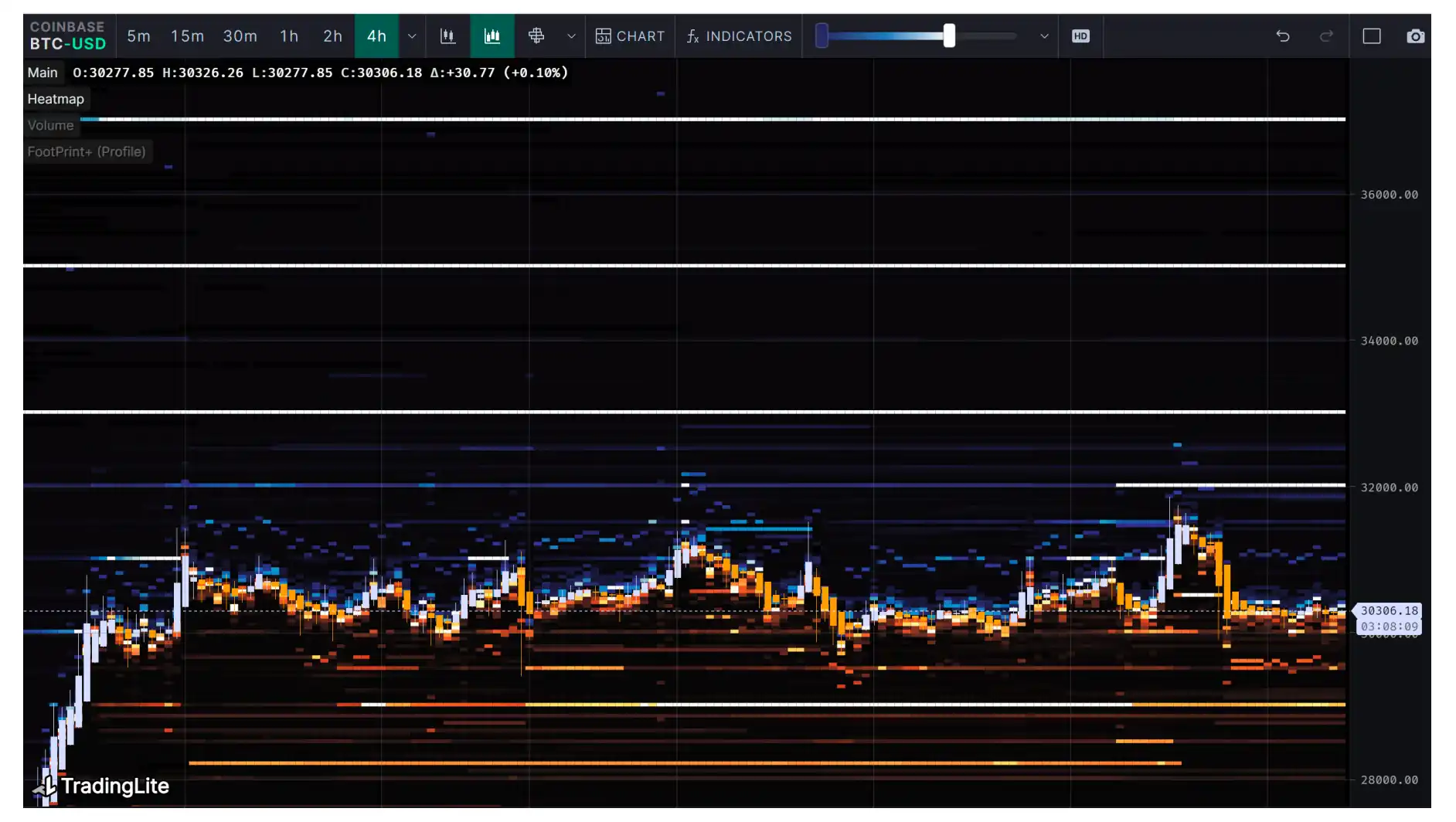Select the Main layer label

pos(43,73)
